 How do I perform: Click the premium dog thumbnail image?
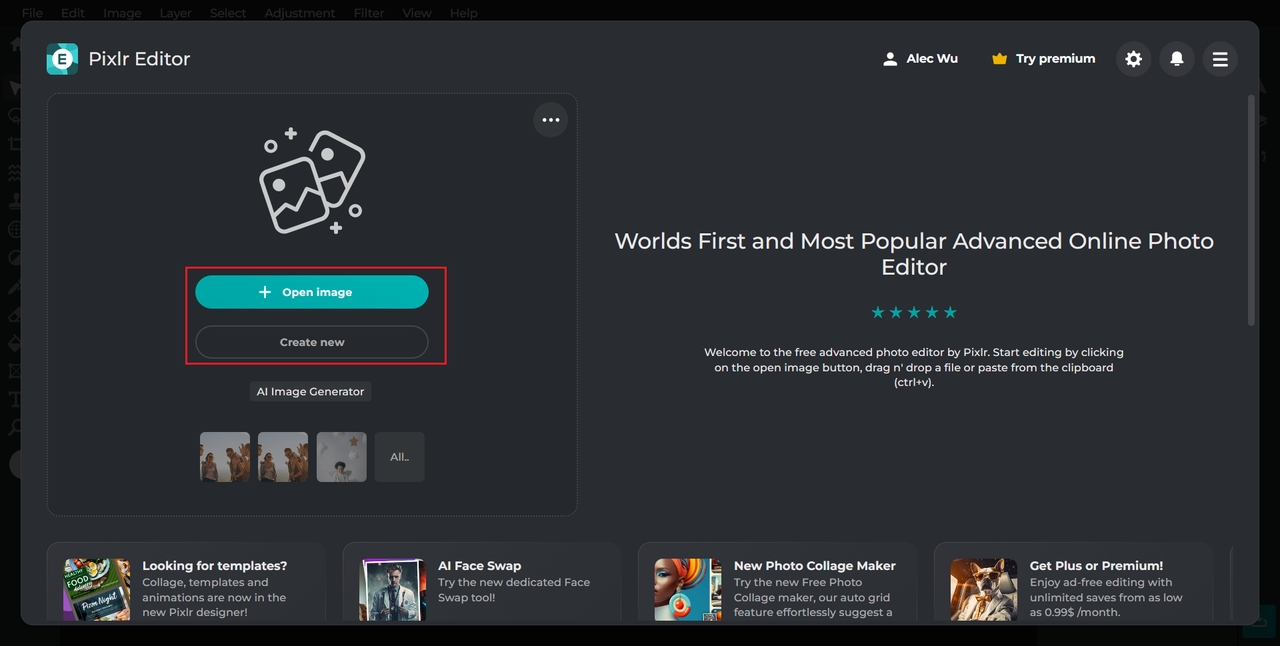[984, 590]
